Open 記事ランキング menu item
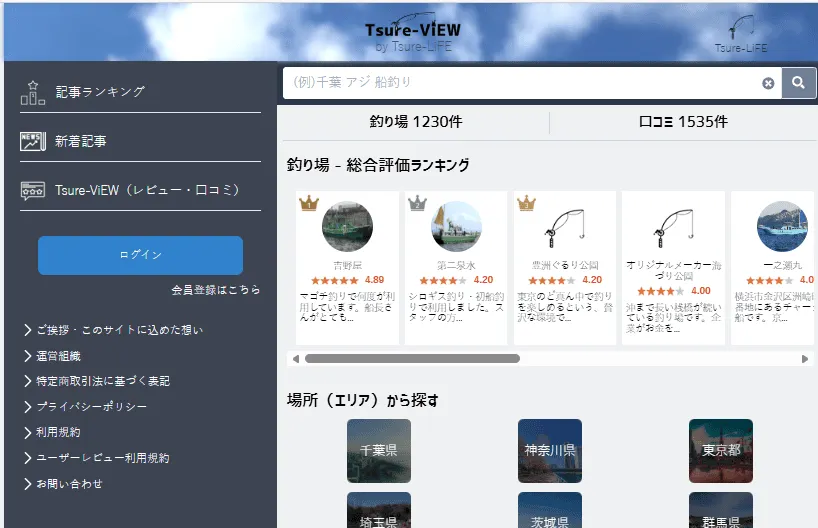This screenshot has height=528, width=818. tap(140, 92)
